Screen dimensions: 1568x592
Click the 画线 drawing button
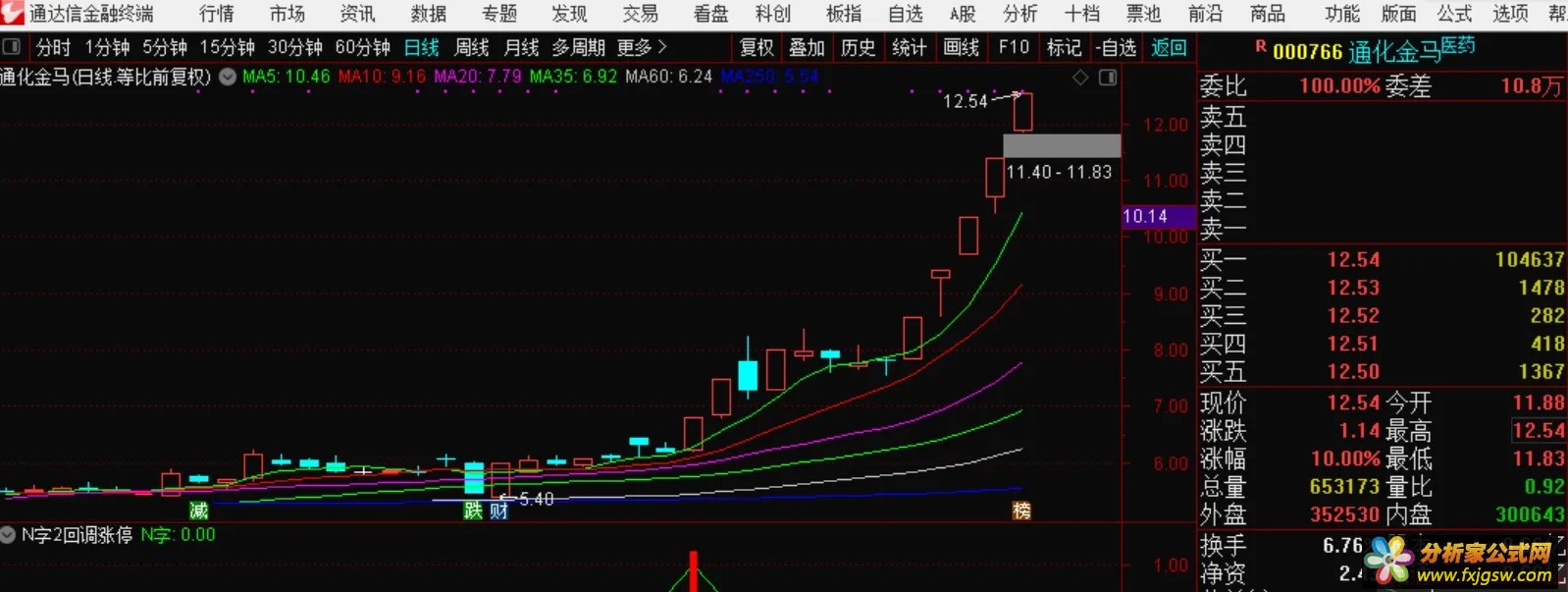[x=962, y=47]
